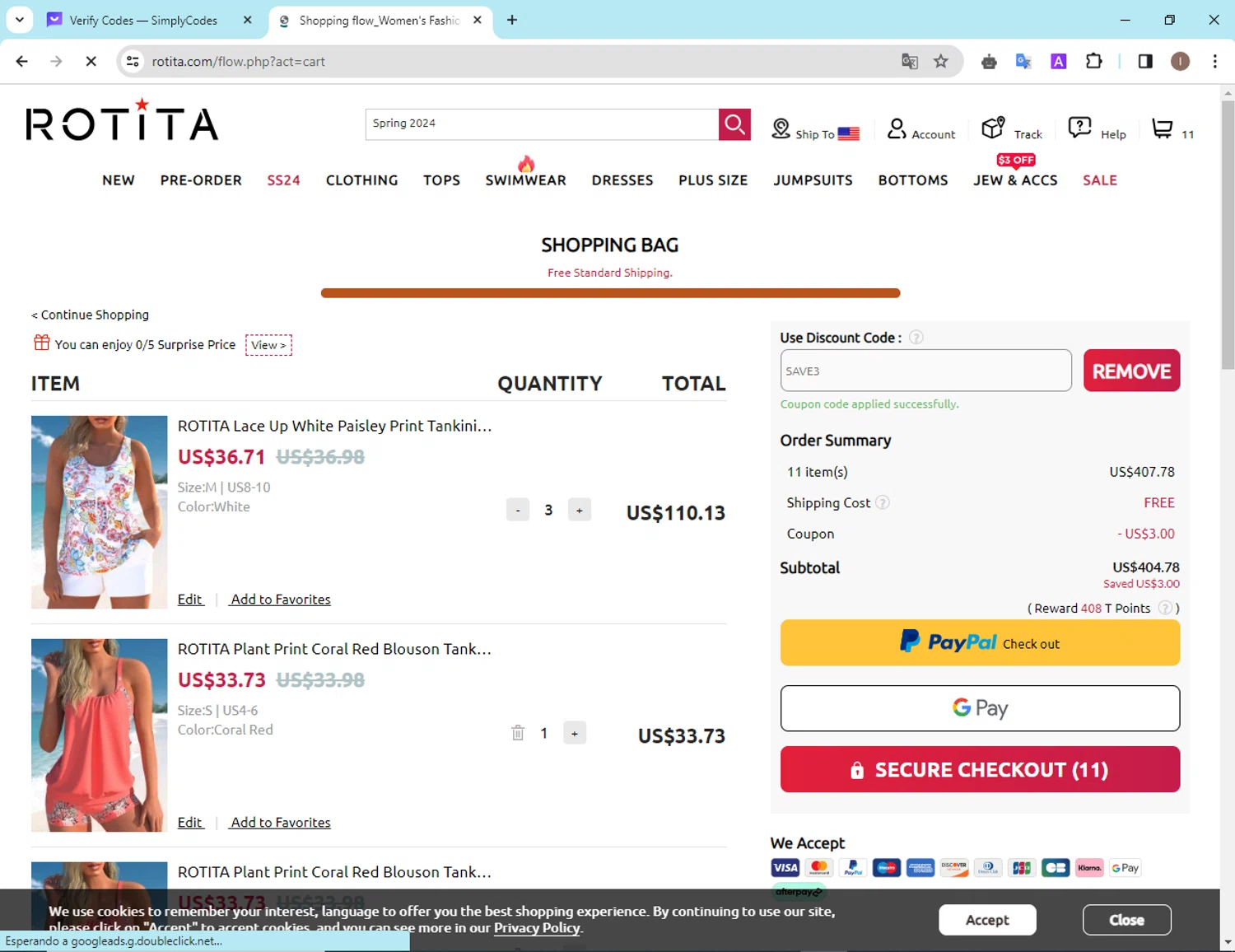Switch to the Verify Codes SimplyCodes tab
The height and width of the screenshot is (952, 1235).
click(144, 20)
